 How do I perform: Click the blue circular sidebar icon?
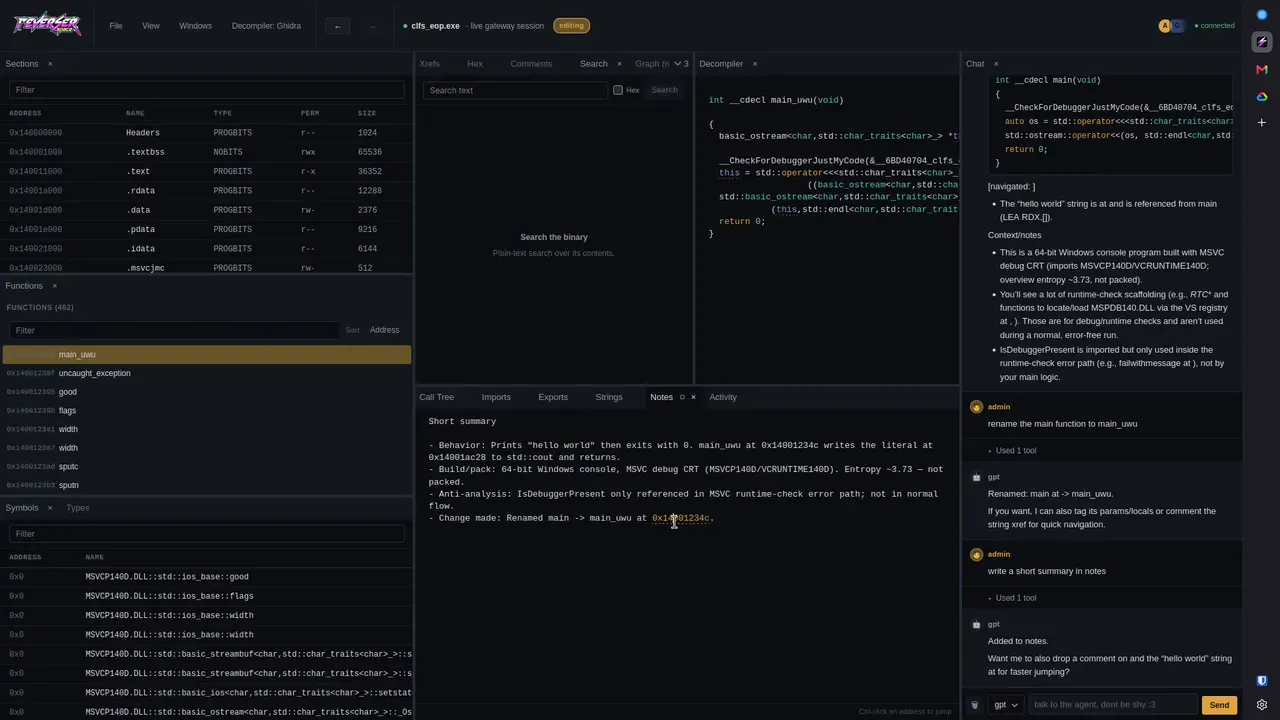coord(1262,15)
